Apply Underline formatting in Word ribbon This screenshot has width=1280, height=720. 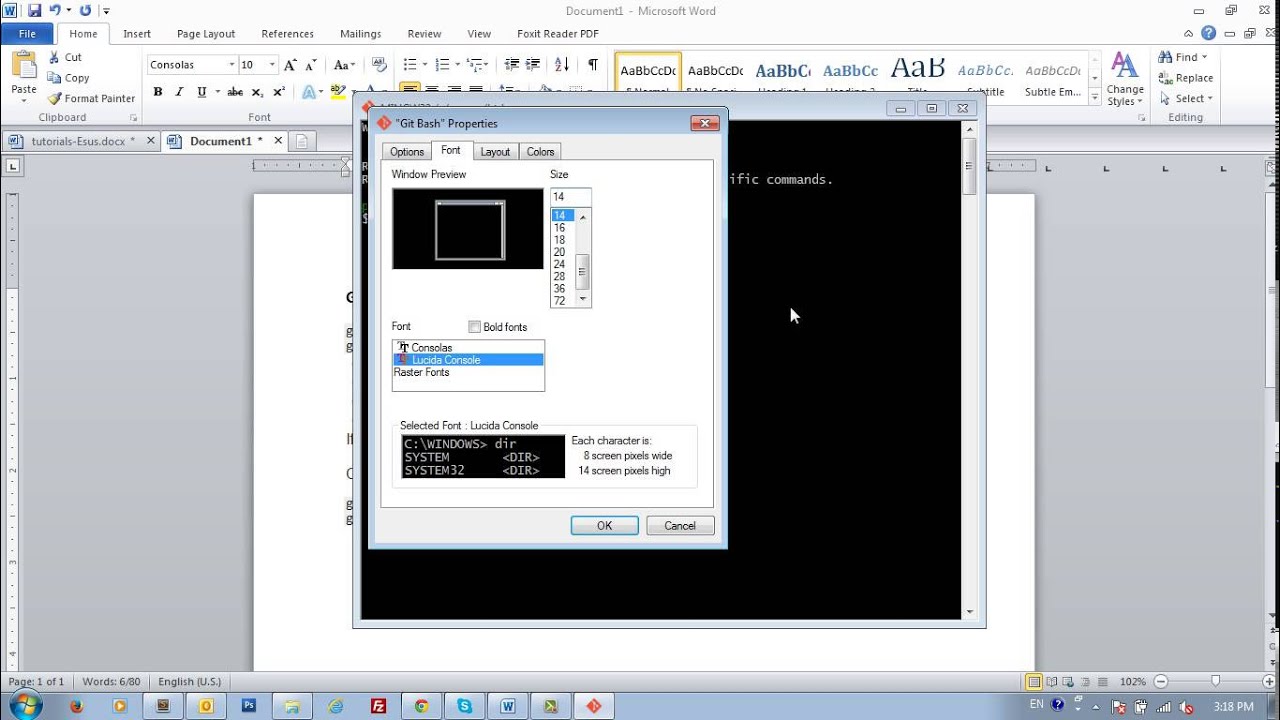click(202, 92)
